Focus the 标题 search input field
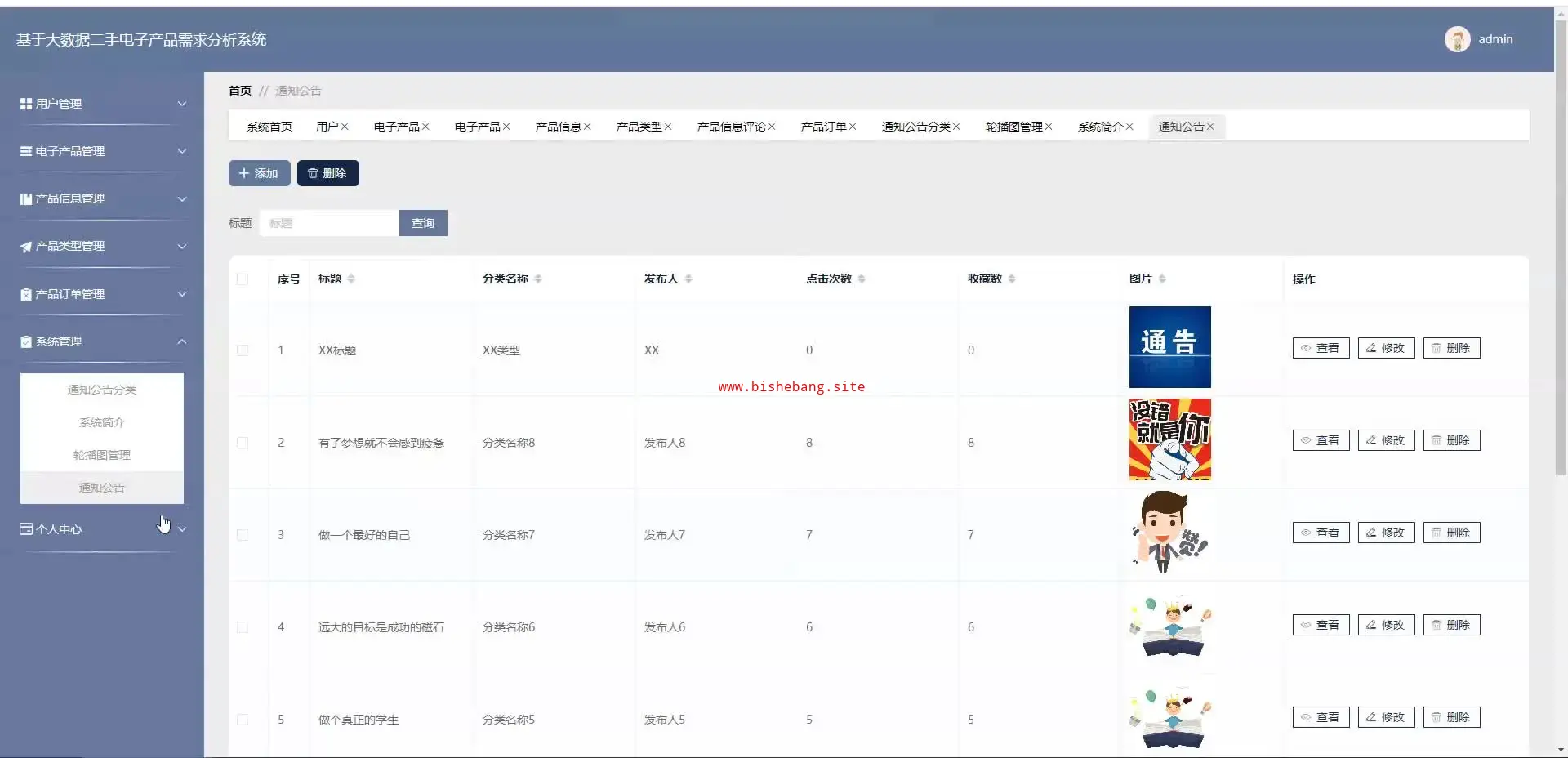The height and width of the screenshot is (758, 1568). click(328, 223)
